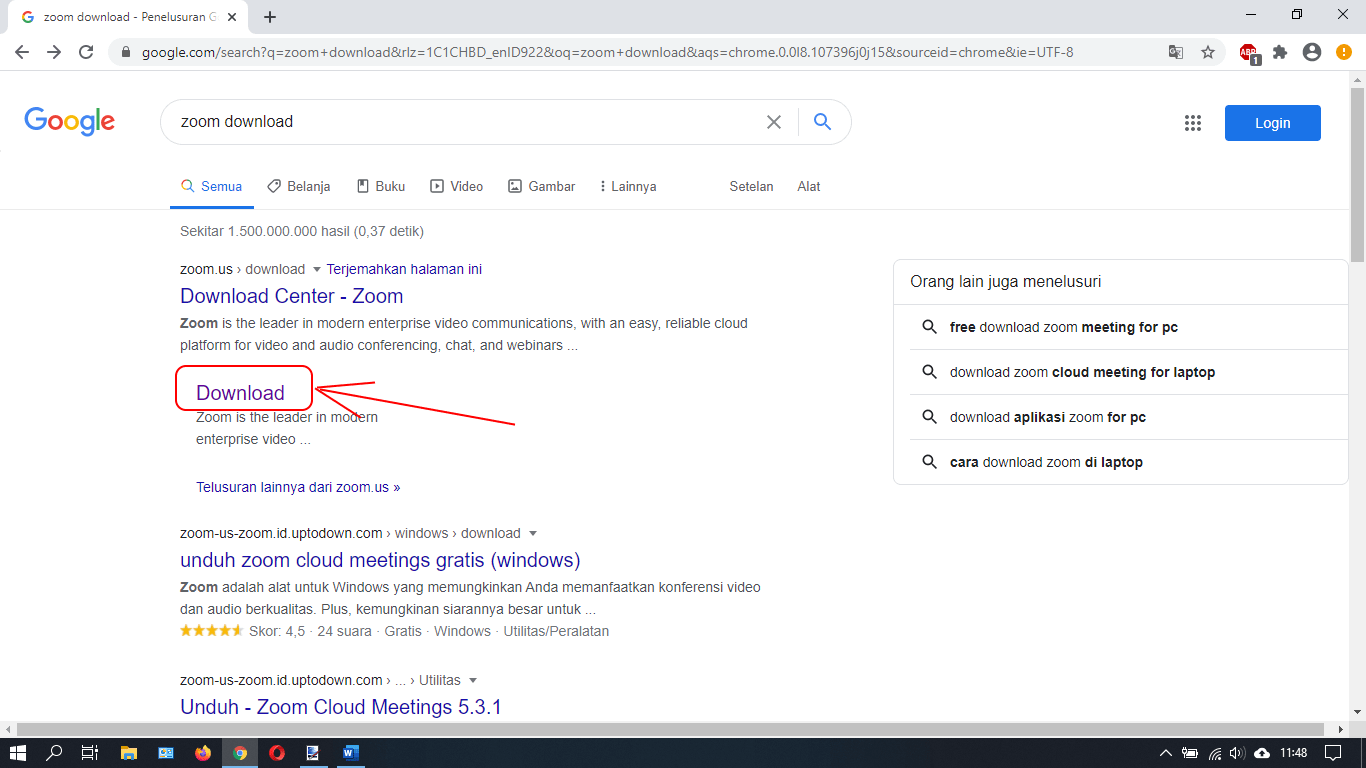Open the Windows notification center
Viewport: 1366px width, 768px height.
pyautogui.click(x=1333, y=753)
